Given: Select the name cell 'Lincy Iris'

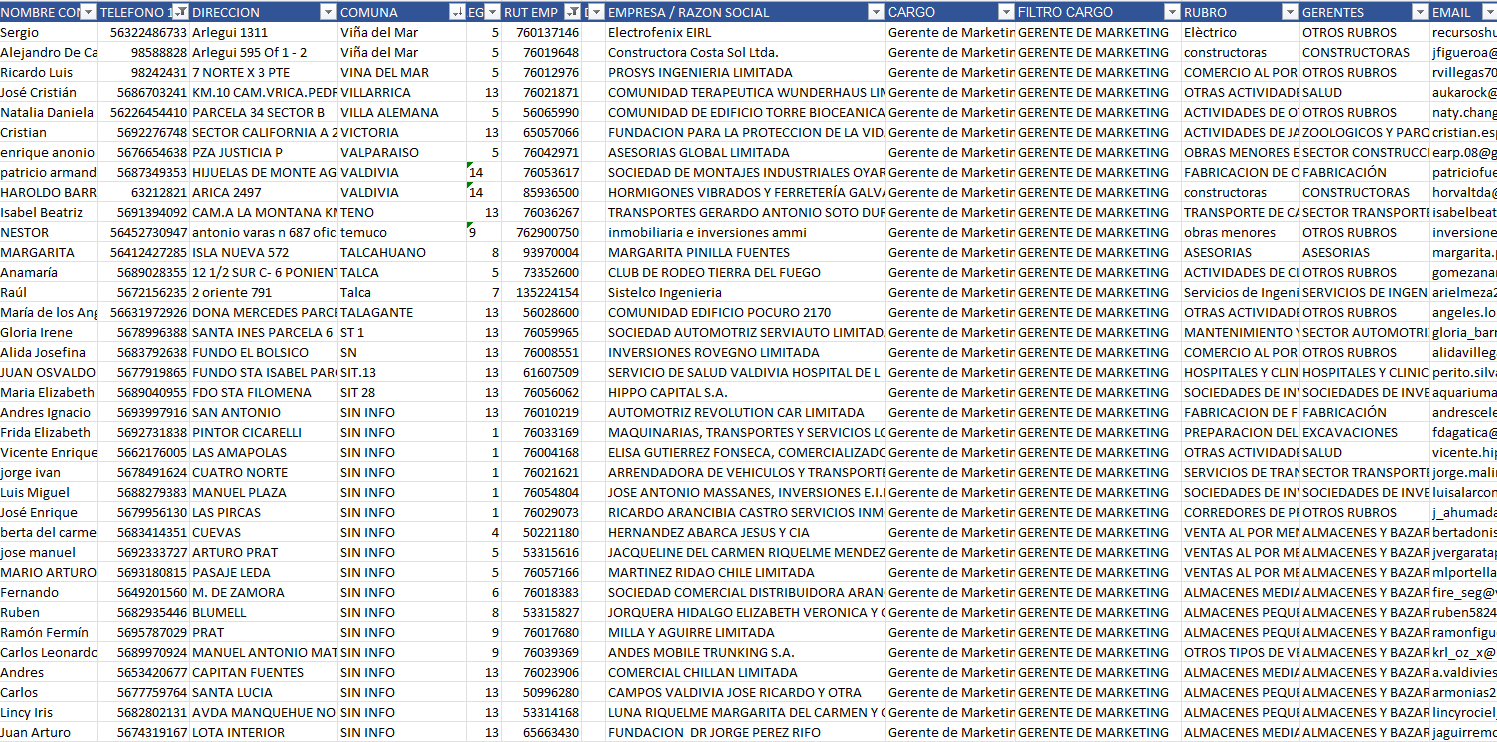Looking at the screenshot, I should tap(49, 712).
